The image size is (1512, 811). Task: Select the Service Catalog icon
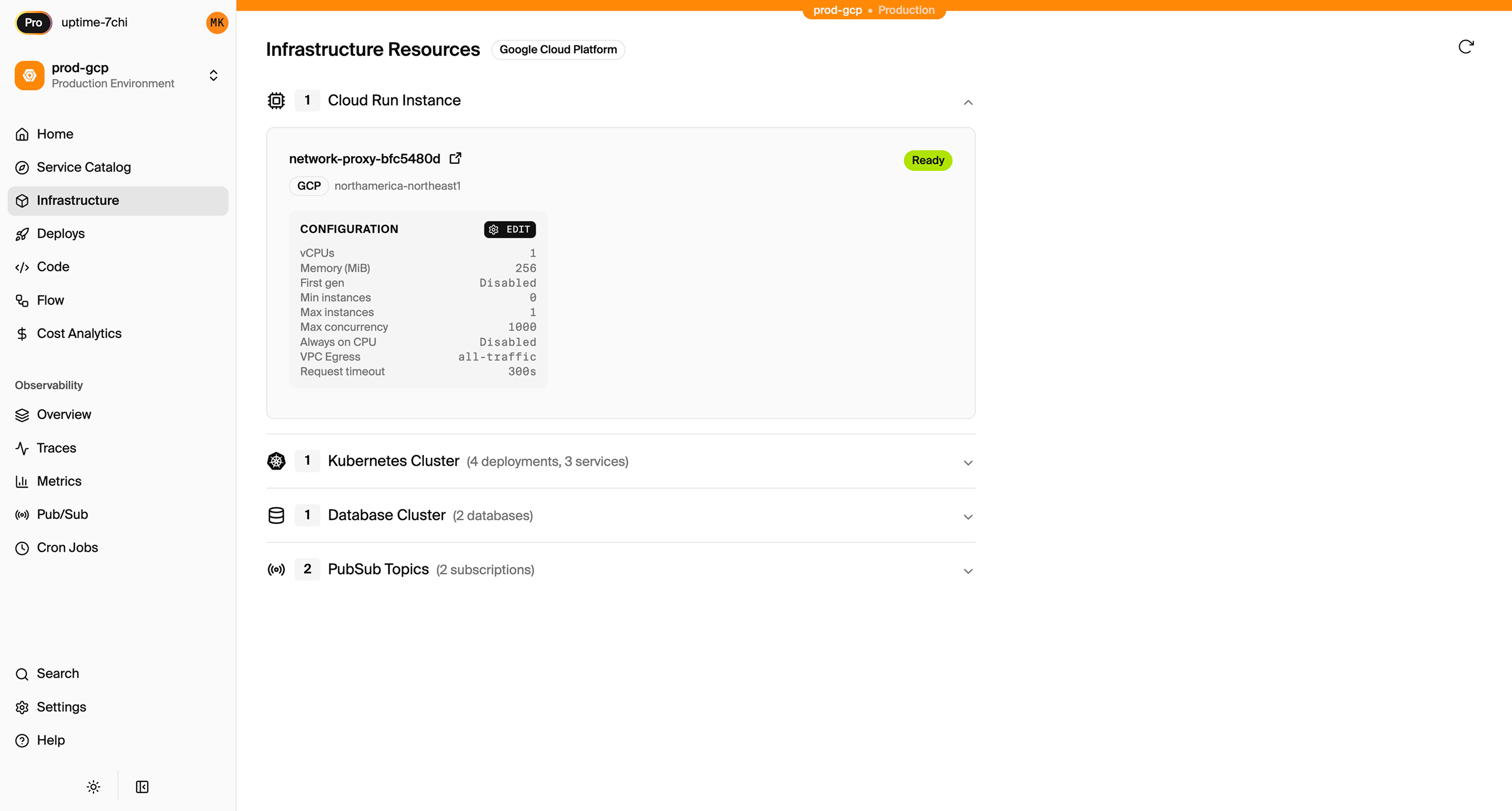coord(22,167)
